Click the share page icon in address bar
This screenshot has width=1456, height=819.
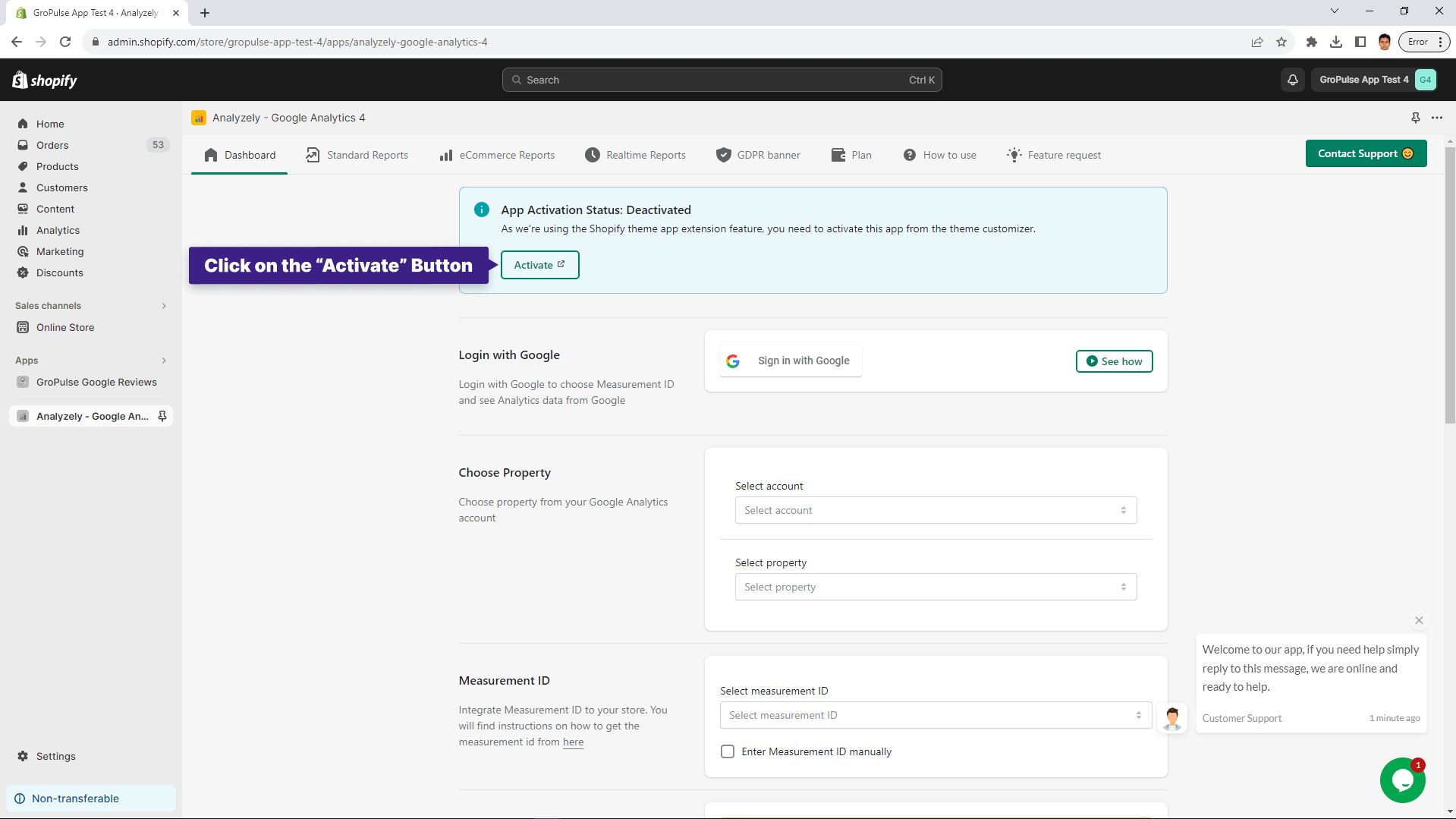1257,42
